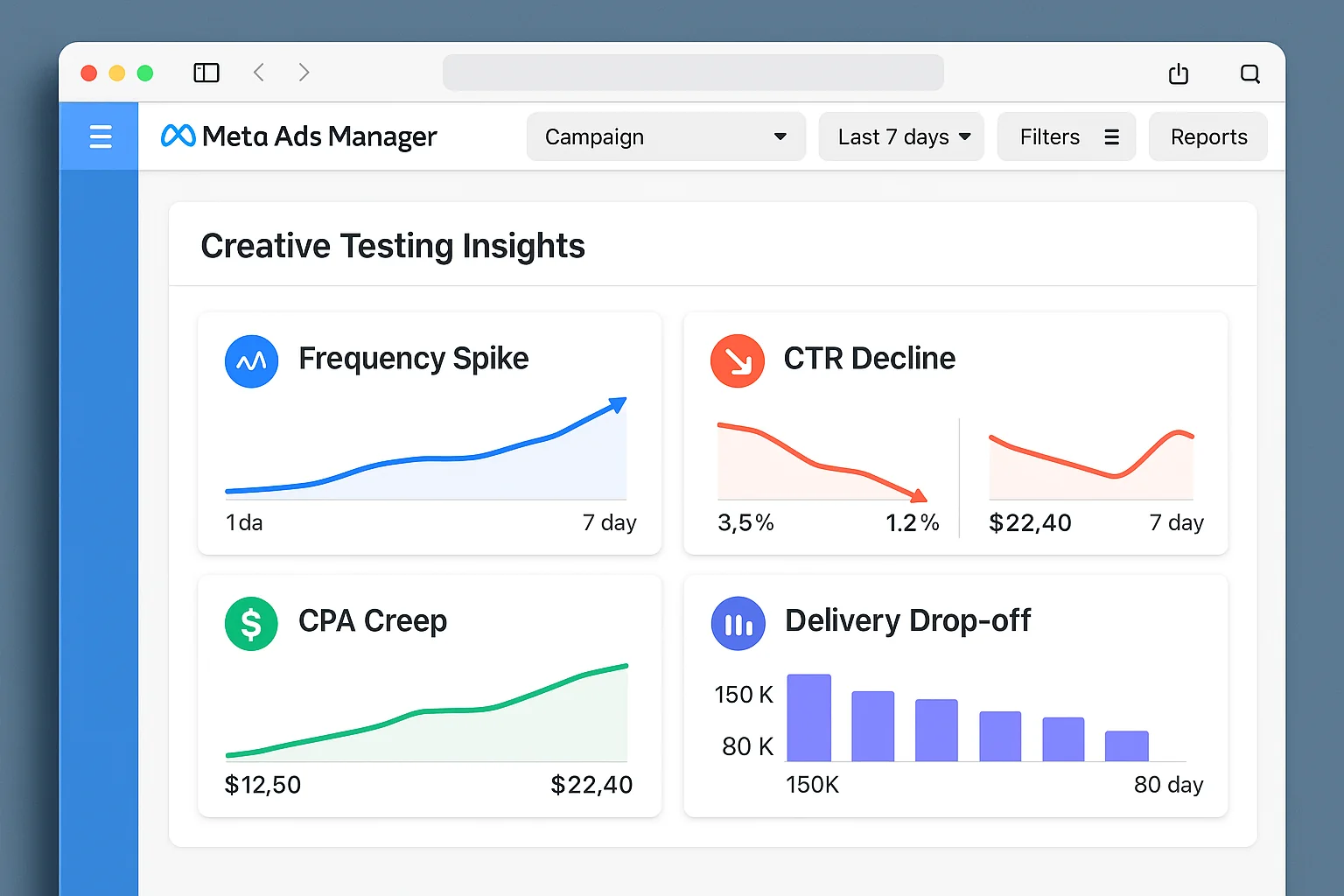Select the Frequency Spike insight icon
1344x896 pixels.
tap(251, 360)
